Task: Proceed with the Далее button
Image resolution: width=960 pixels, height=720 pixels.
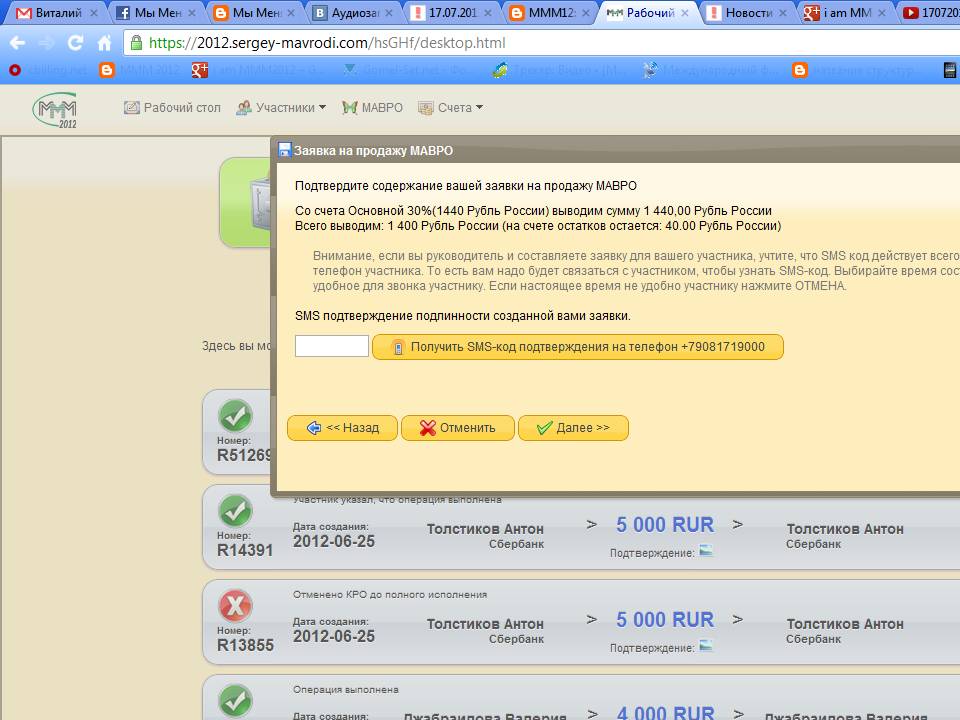Action: [573, 427]
